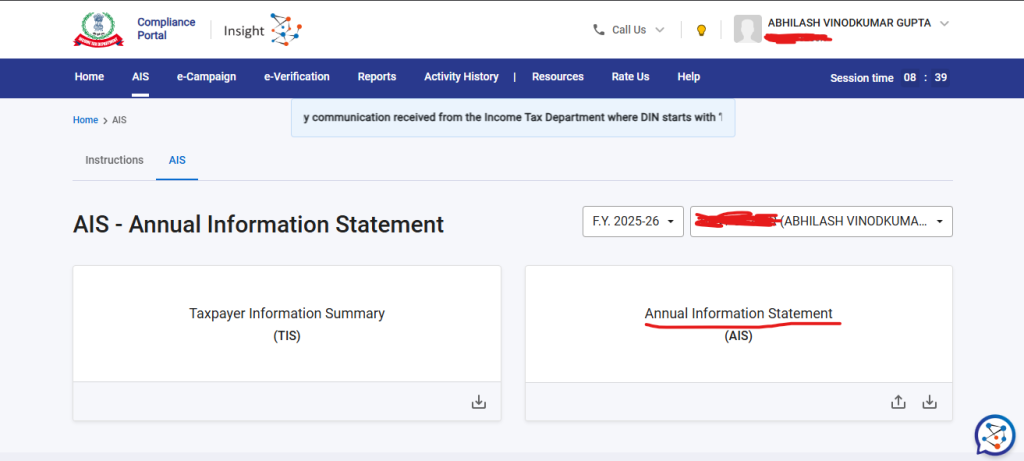Click the phone icon beside Call Us

click(x=598, y=29)
